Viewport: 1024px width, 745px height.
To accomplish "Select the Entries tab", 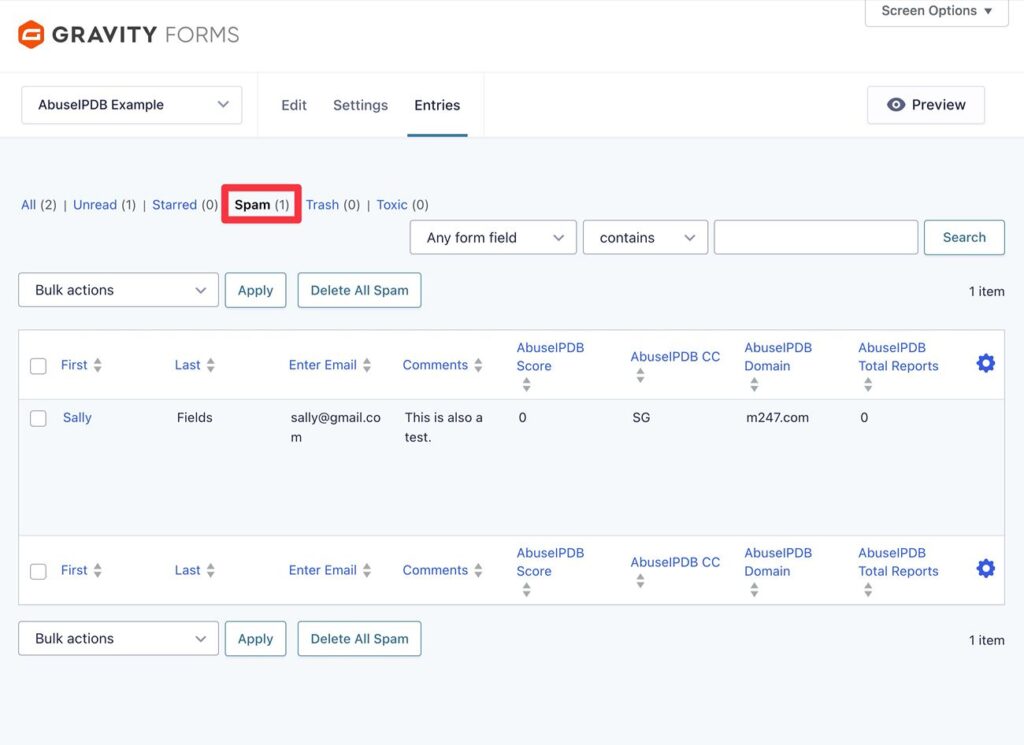I will [437, 105].
